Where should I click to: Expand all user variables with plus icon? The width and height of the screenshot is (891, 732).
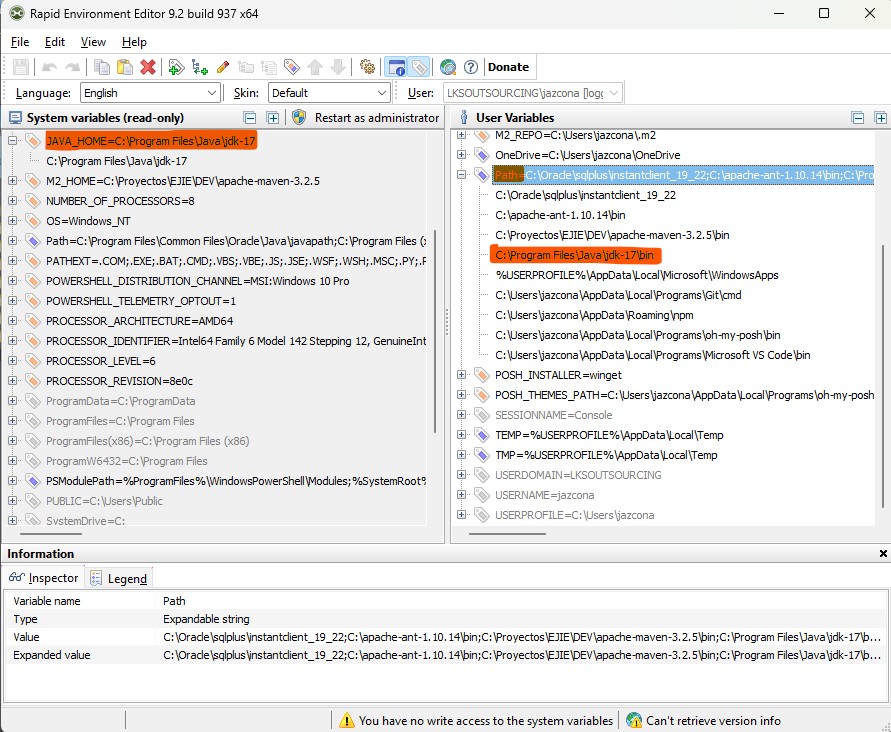pos(881,118)
